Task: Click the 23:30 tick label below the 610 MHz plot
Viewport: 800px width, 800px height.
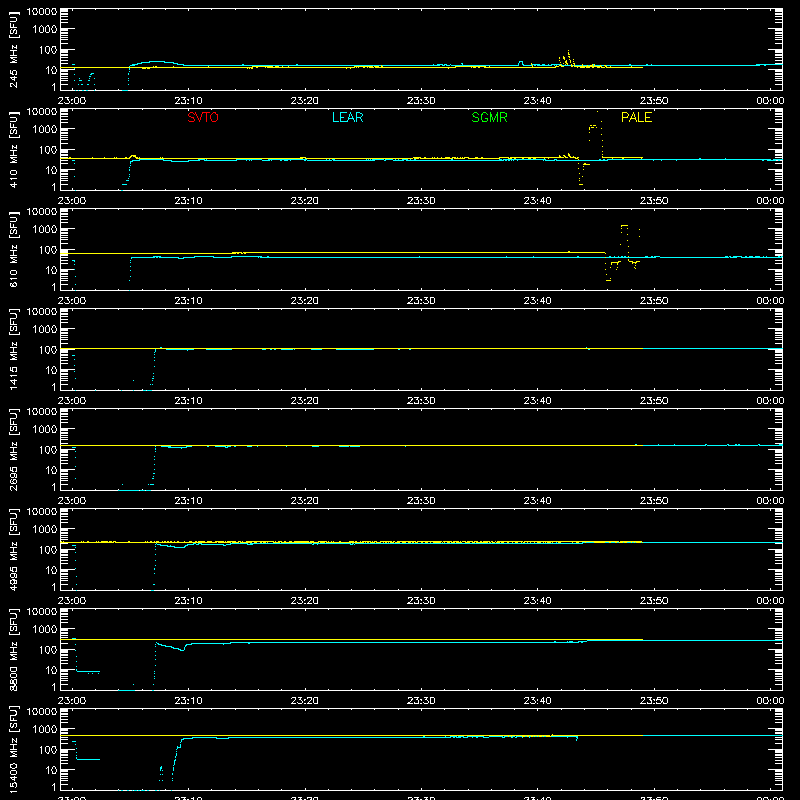Action: click(x=421, y=301)
